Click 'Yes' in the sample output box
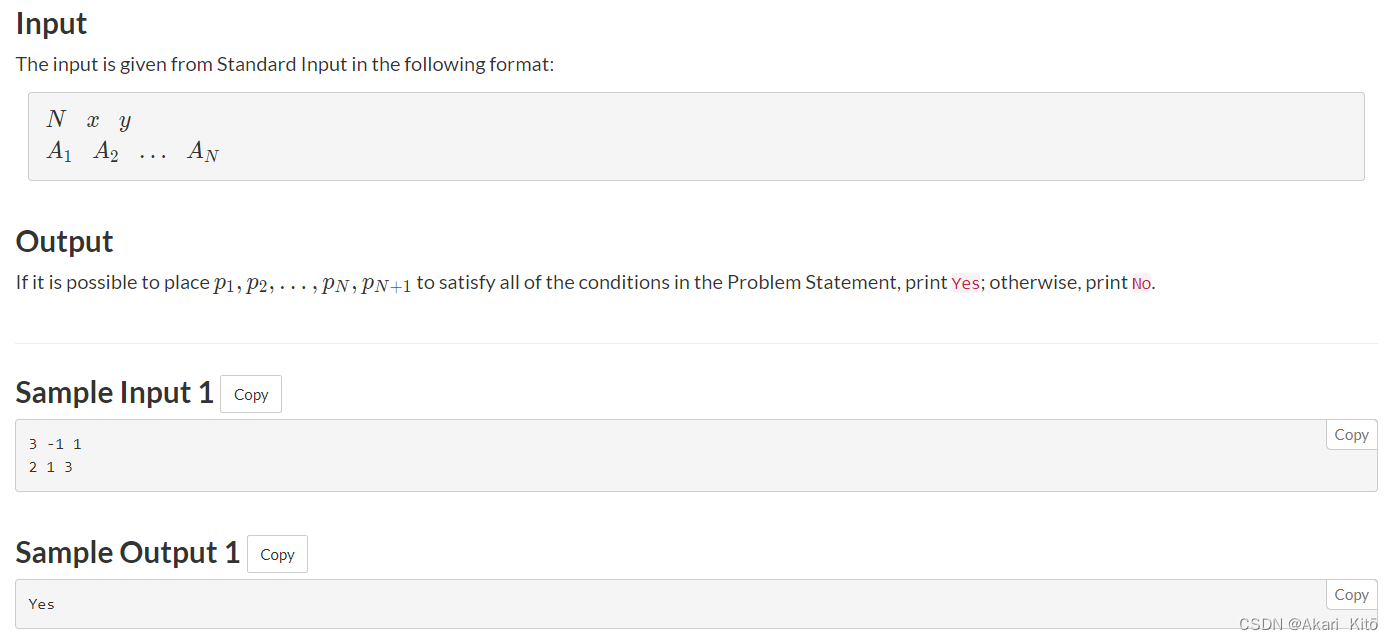 point(42,604)
